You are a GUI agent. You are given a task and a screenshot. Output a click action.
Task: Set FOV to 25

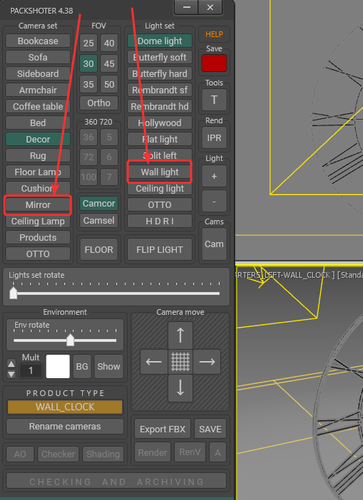pos(88,43)
